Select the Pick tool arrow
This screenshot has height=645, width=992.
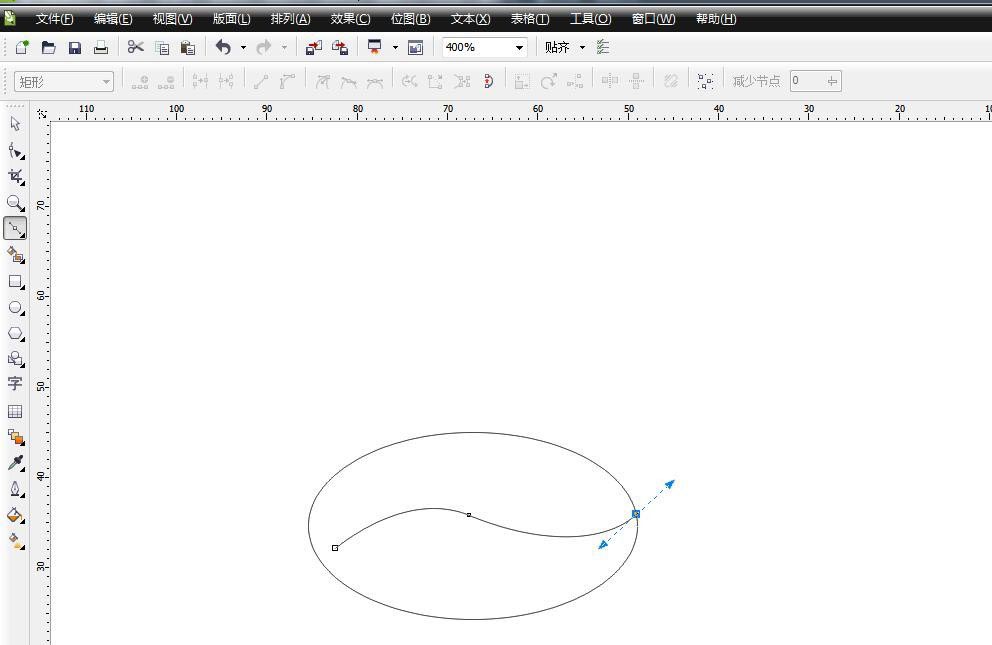click(15, 124)
